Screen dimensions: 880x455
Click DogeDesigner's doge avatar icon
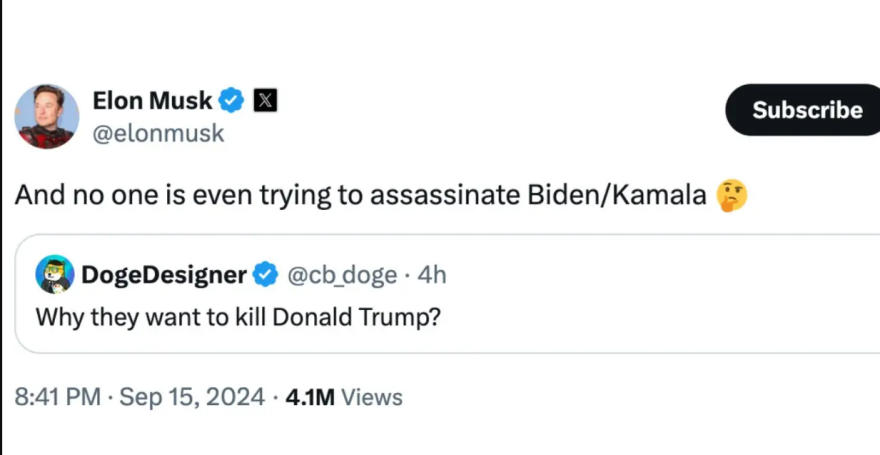pos(54,273)
